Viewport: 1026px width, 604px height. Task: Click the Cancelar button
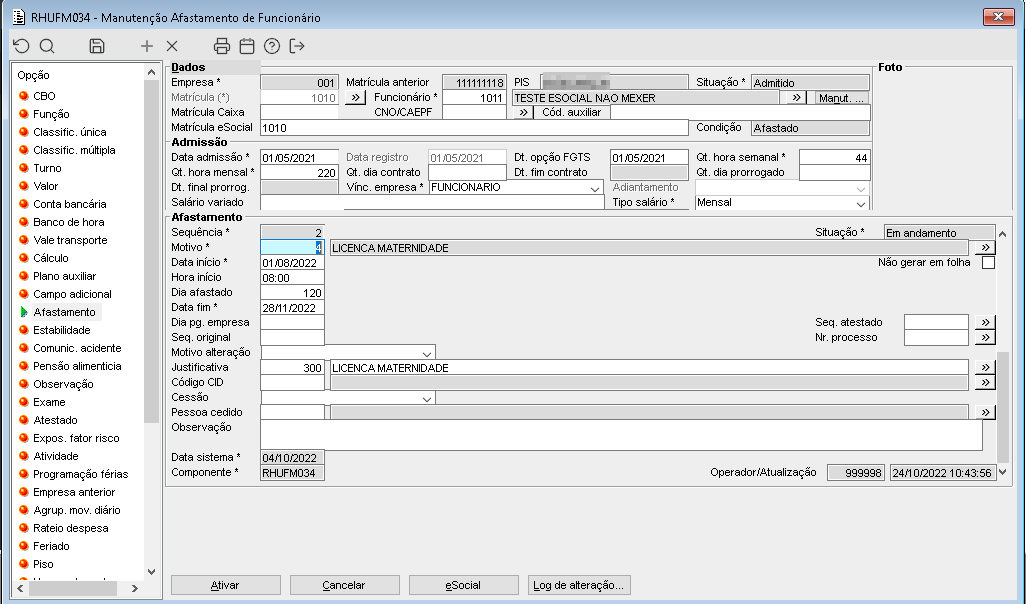344,585
